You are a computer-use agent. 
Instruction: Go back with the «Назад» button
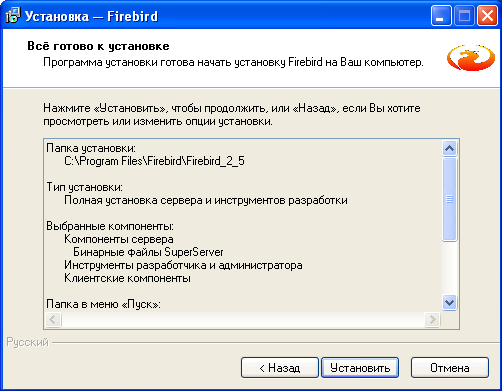pyautogui.click(x=280, y=368)
